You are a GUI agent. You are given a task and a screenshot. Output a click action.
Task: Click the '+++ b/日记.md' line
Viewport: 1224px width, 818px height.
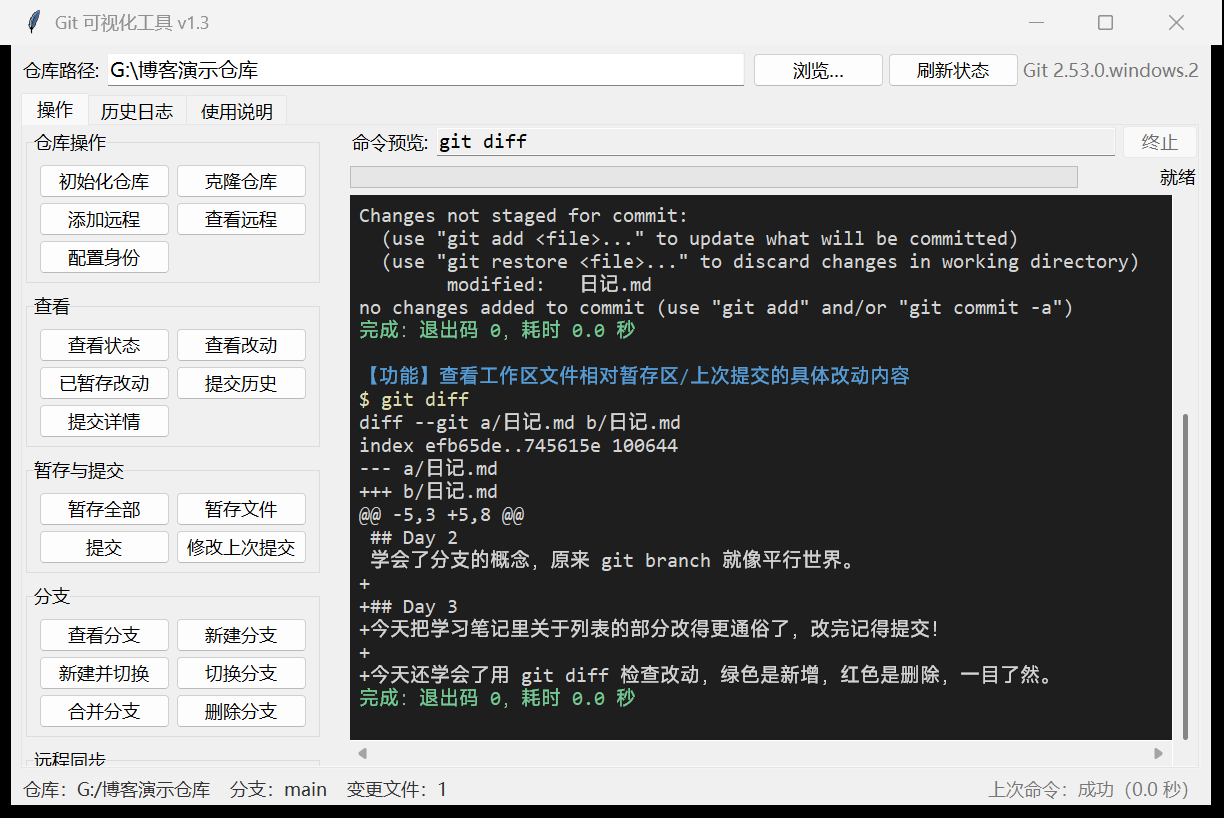428,492
